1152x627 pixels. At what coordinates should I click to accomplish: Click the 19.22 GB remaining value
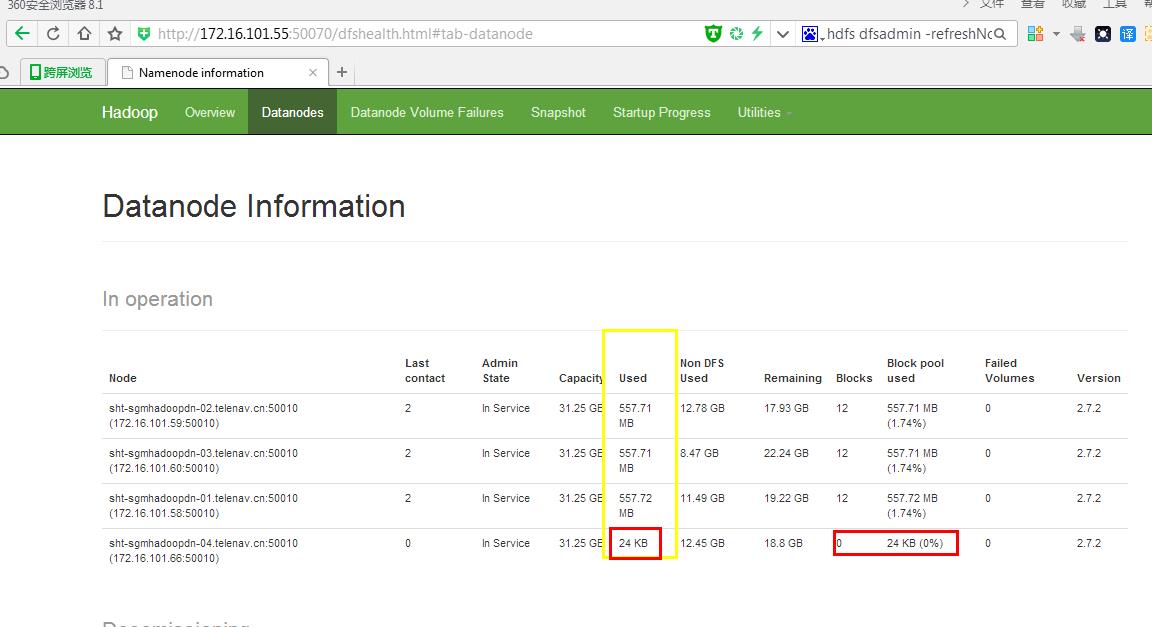pos(786,498)
